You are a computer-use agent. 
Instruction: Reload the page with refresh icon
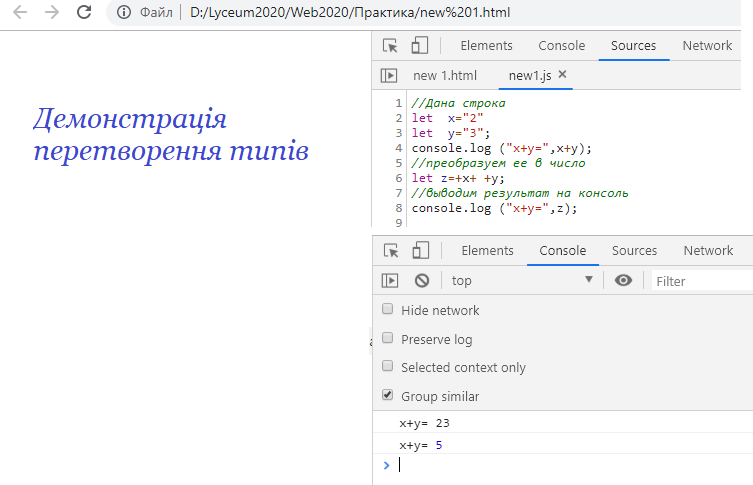click(85, 13)
